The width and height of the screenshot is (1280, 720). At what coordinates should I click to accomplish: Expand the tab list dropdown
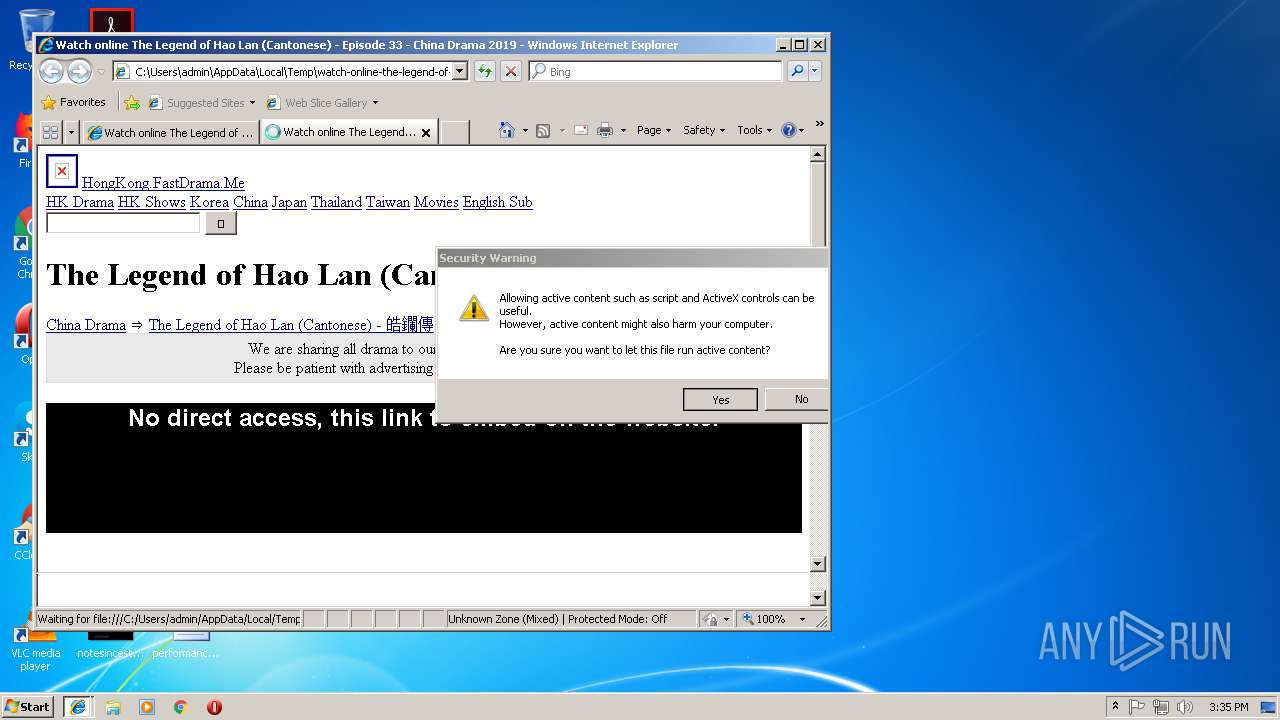(71, 132)
